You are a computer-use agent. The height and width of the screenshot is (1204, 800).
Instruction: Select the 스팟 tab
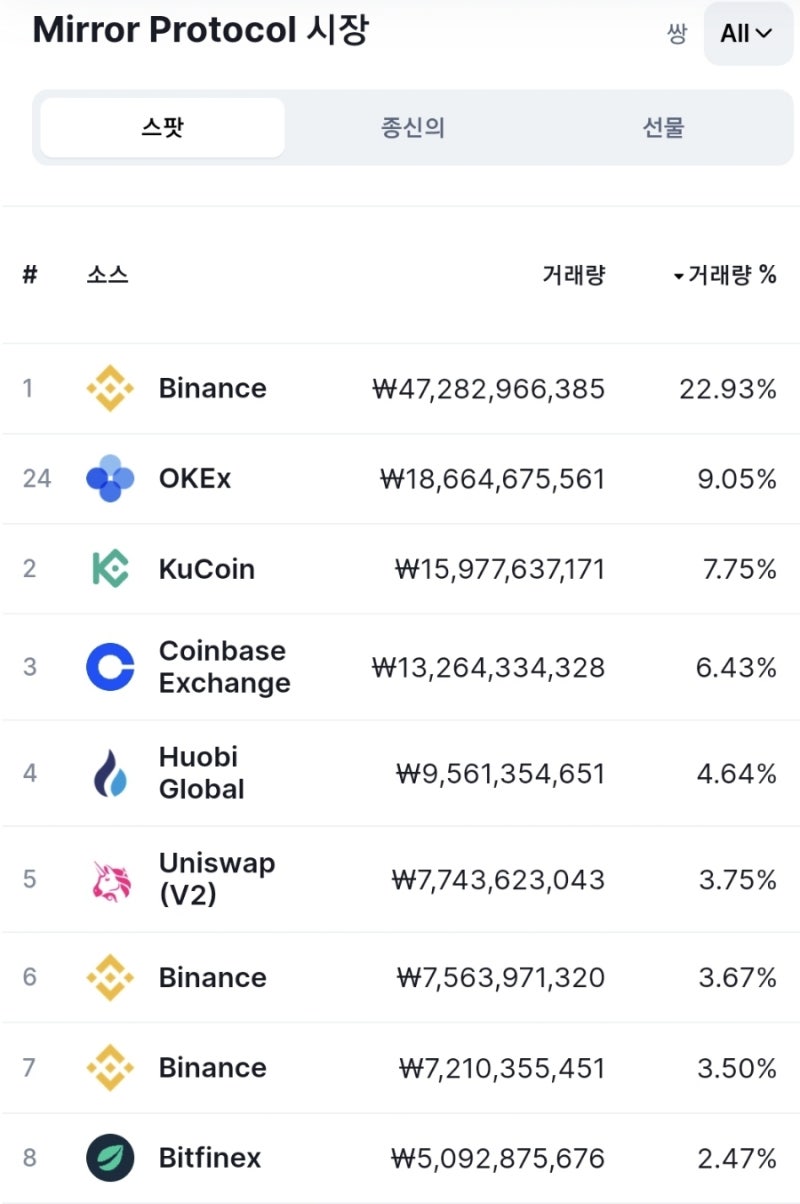pyautogui.click(x=162, y=128)
